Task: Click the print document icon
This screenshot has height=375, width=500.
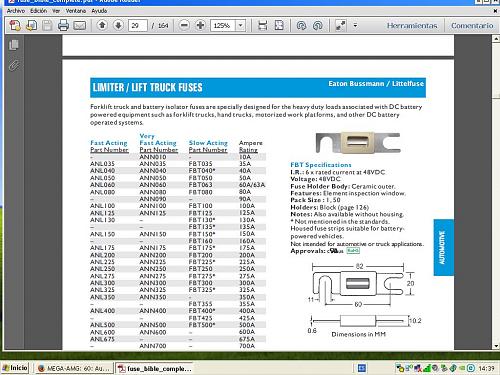Action: tap(63, 25)
